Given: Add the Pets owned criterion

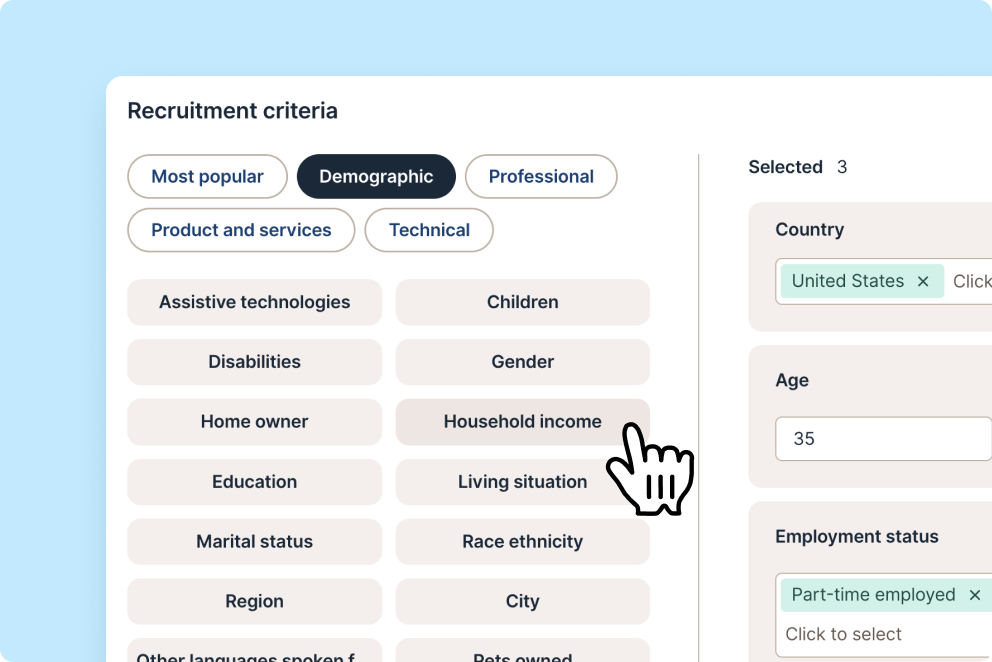Looking at the screenshot, I should 523,652.
